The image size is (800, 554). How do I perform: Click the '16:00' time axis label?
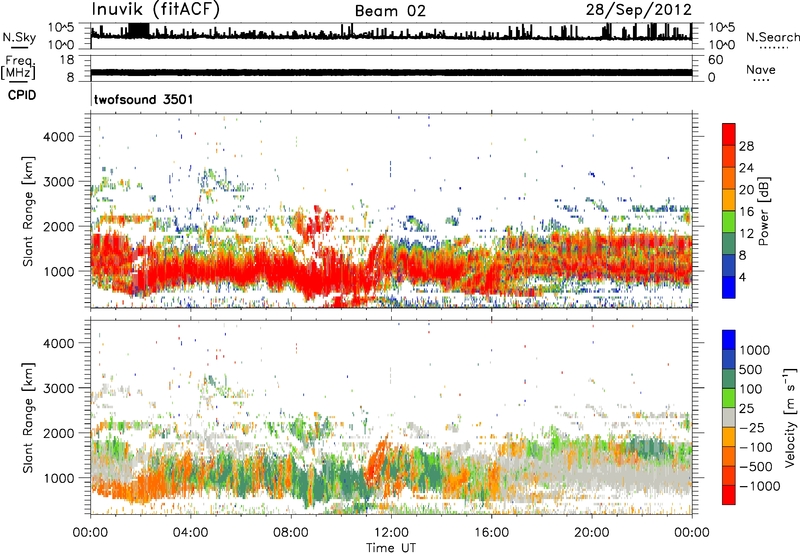491,533
